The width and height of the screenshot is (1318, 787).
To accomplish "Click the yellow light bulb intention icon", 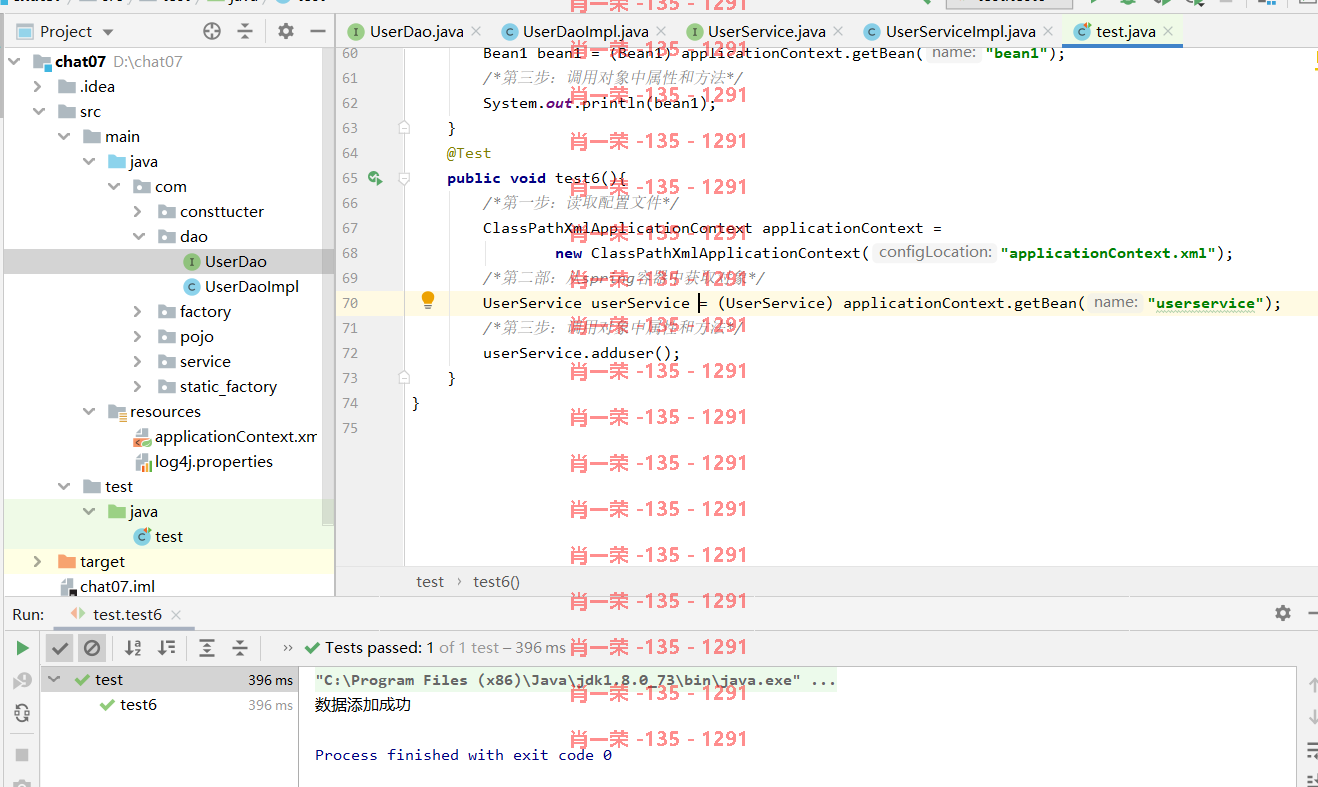I will click(x=428, y=300).
